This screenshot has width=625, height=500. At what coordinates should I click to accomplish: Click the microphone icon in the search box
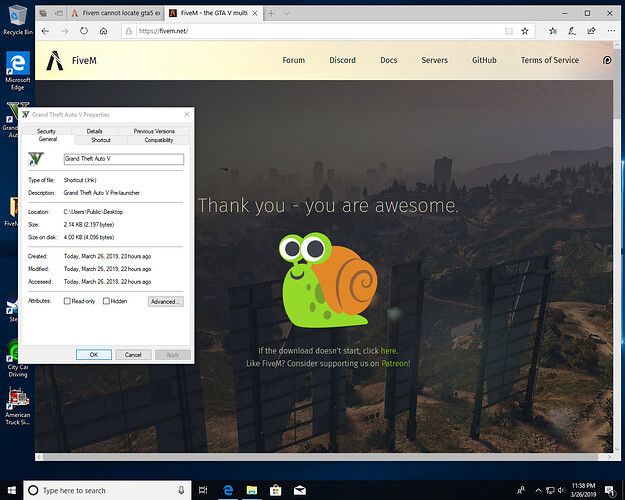point(181,490)
